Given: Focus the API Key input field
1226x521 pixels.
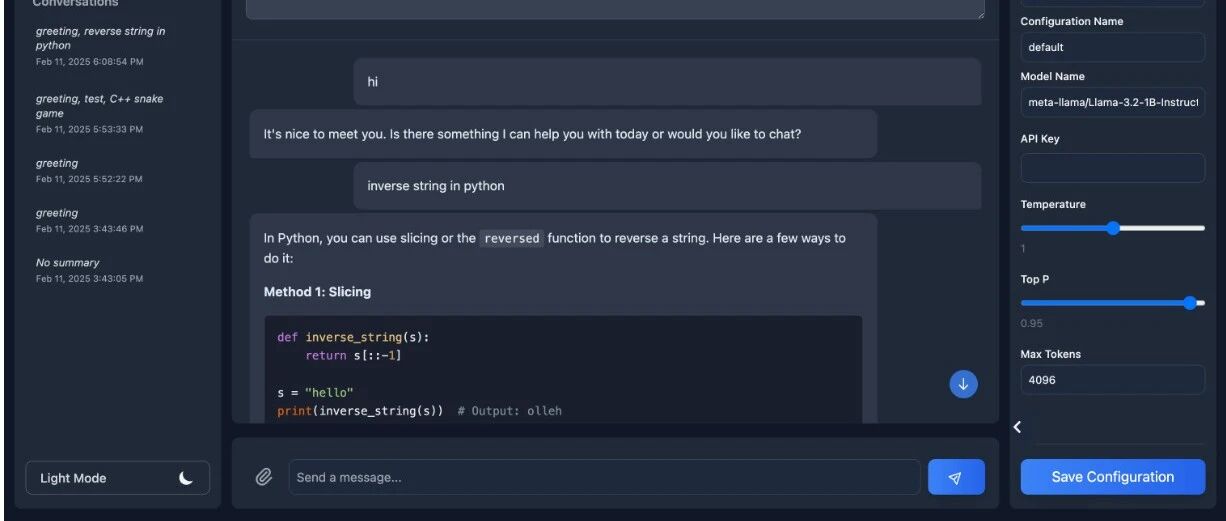Looking at the screenshot, I should point(1112,168).
